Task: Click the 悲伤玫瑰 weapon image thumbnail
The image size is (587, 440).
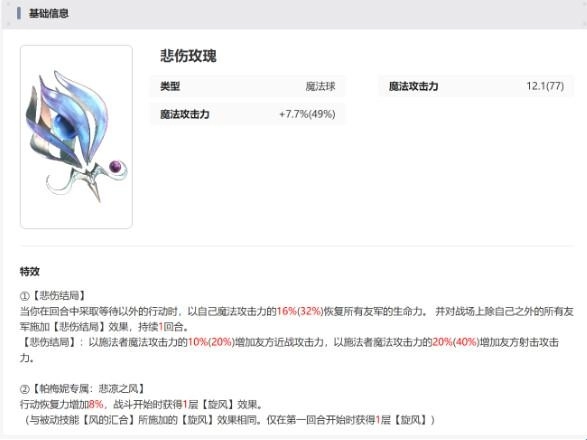Action: point(76,137)
